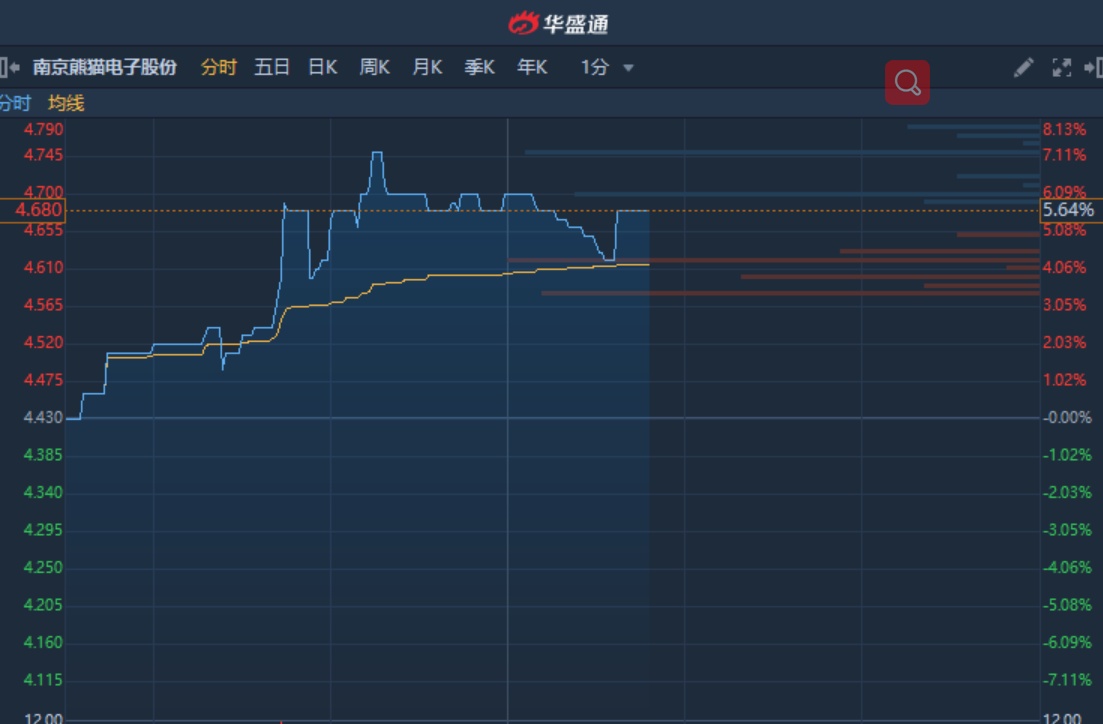Toggle the 均线 average line legend
The image size is (1103, 724).
coord(66,103)
